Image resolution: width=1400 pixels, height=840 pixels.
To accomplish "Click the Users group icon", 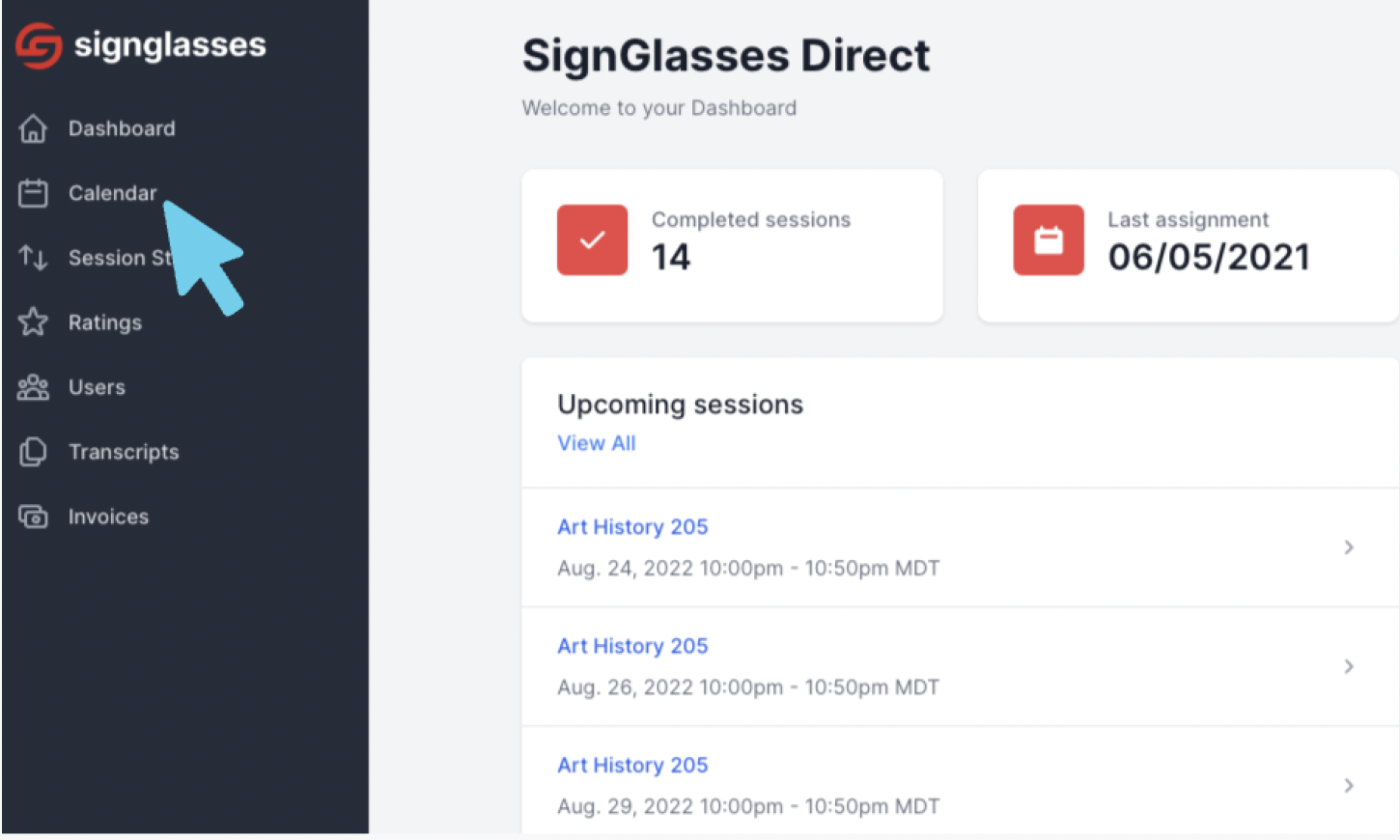I will (33, 387).
